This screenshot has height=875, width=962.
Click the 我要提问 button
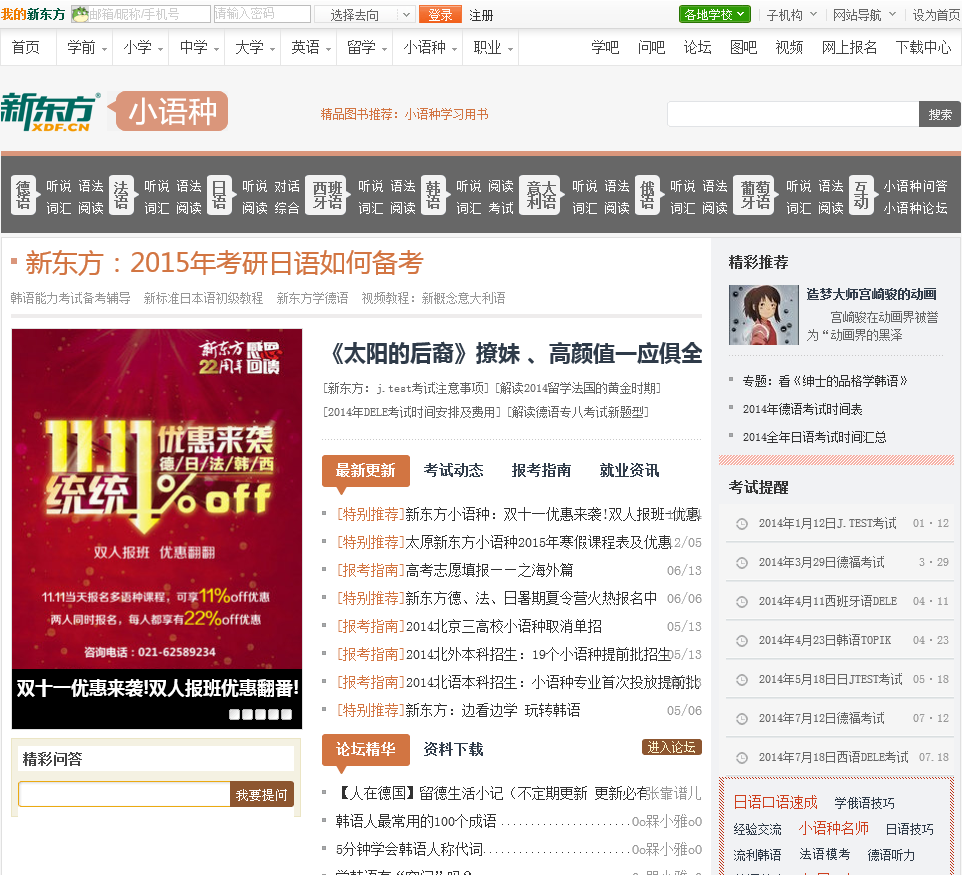coord(262,795)
